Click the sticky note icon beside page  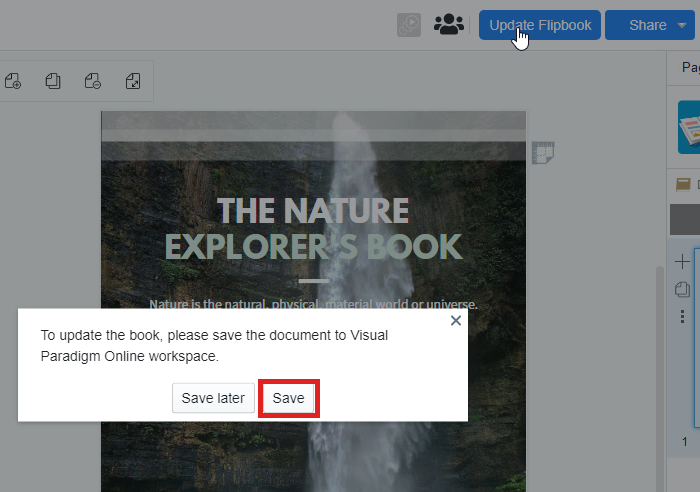click(543, 152)
